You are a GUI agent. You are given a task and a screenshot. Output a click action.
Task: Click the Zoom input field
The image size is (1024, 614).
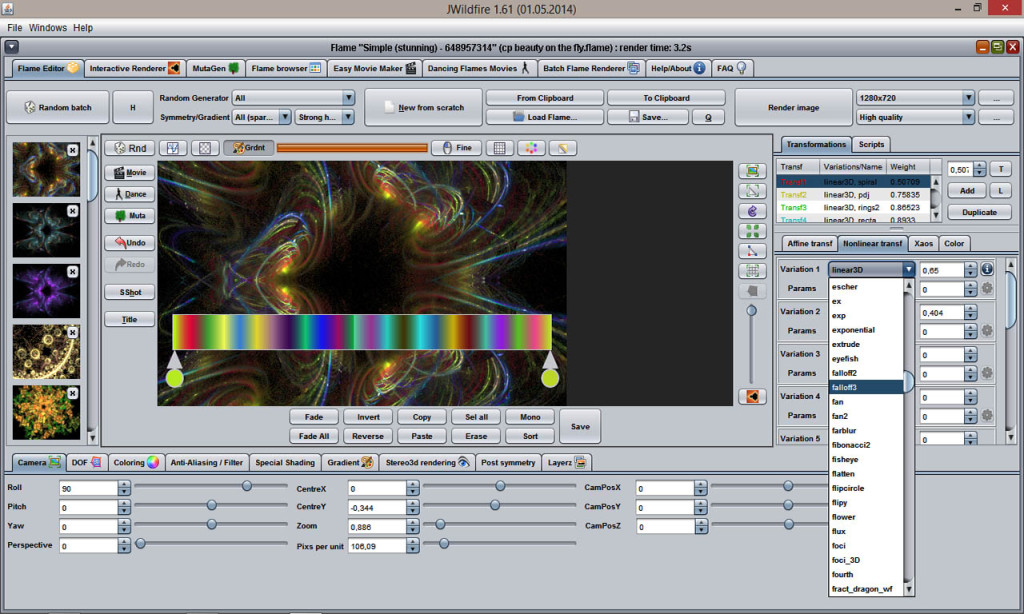(x=376, y=526)
